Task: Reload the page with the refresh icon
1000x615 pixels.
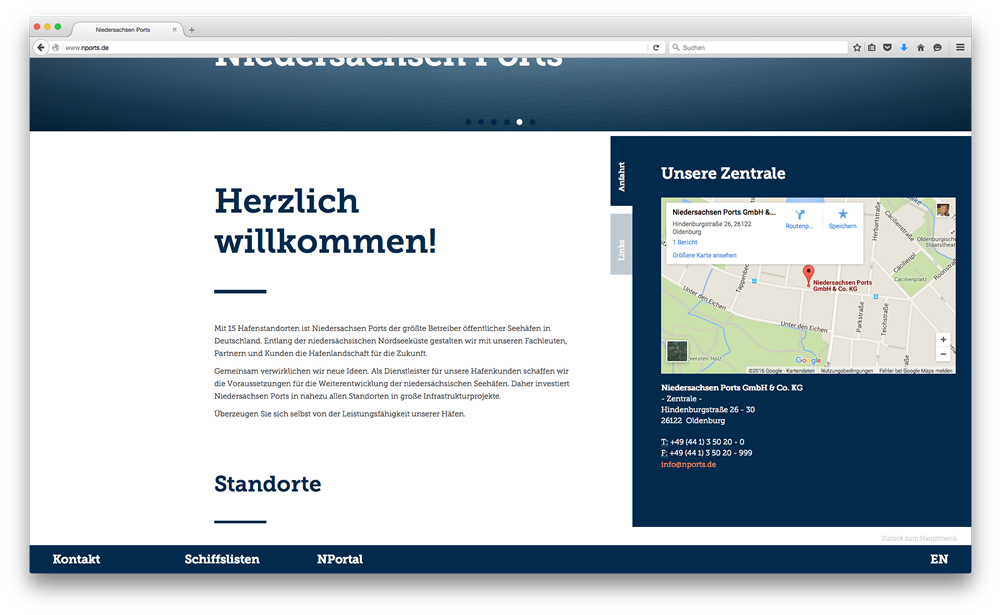Action: click(656, 47)
